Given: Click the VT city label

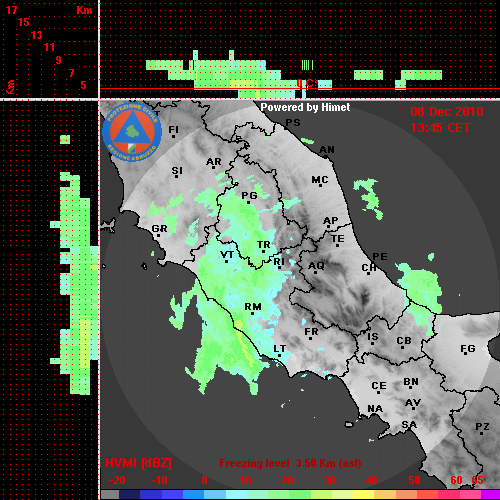Looking at the screenshot, I should coord(227,255).
